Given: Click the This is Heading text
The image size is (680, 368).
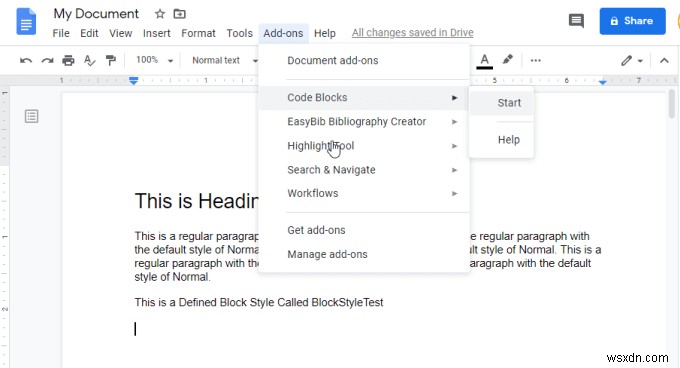Looking at the screenshot, I should 196,201.
